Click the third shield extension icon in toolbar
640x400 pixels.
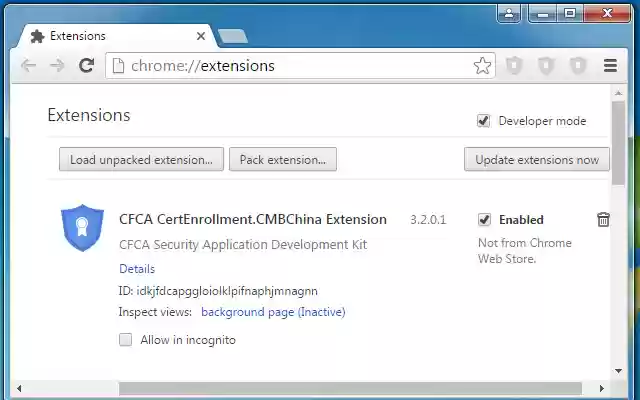pyautogui.click(x=578, y=65)
